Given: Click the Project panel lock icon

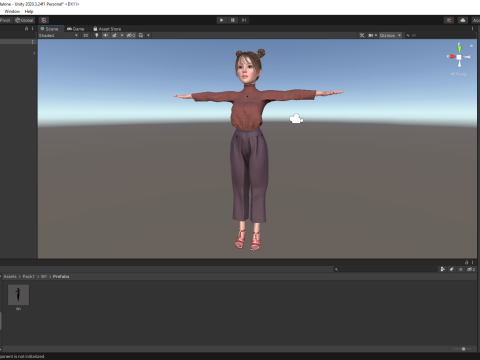Looking at the screenshot, I should (x=467, y=262).
